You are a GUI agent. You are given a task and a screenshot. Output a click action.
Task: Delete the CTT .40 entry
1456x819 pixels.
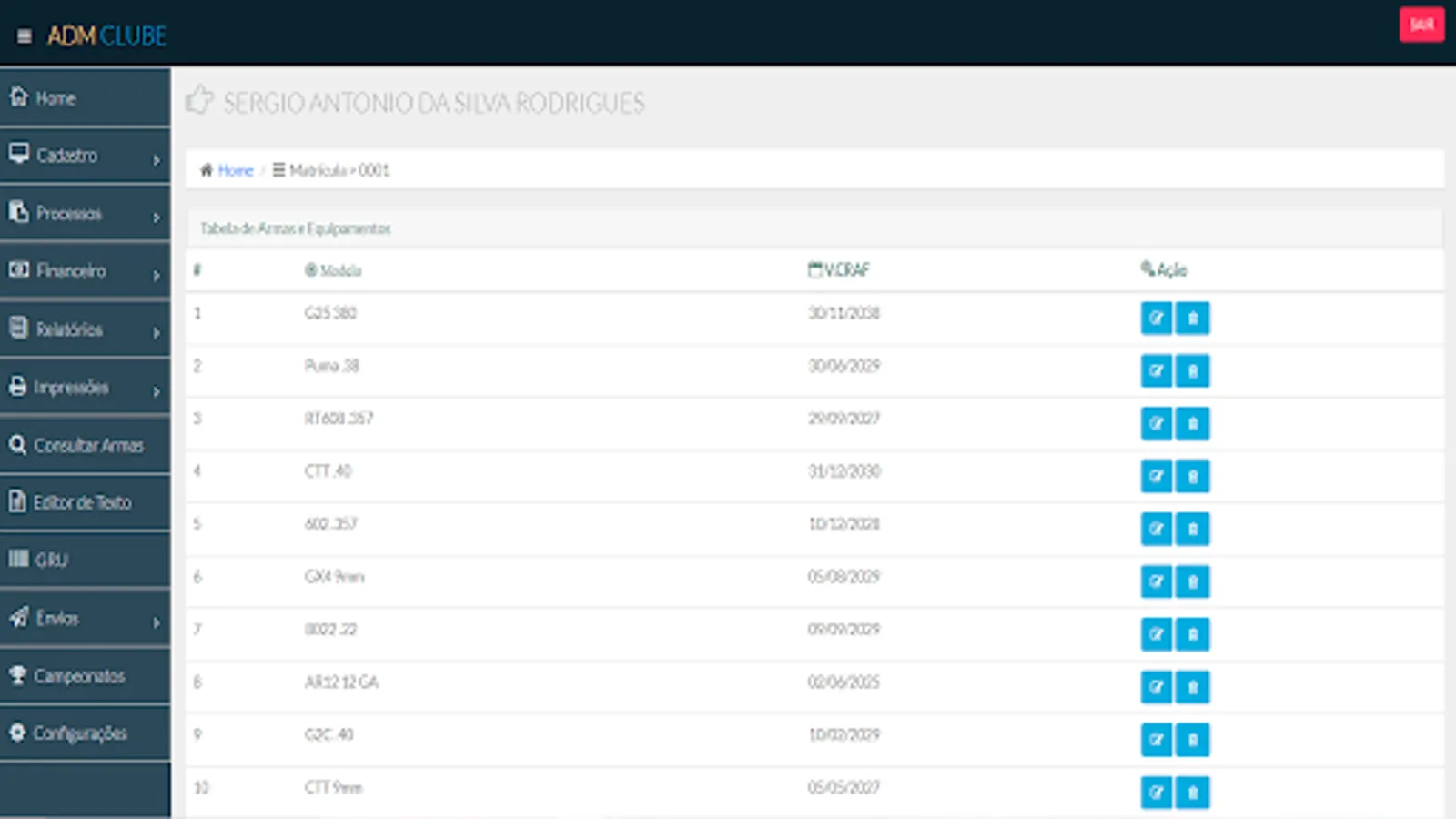pos(1193,477)
